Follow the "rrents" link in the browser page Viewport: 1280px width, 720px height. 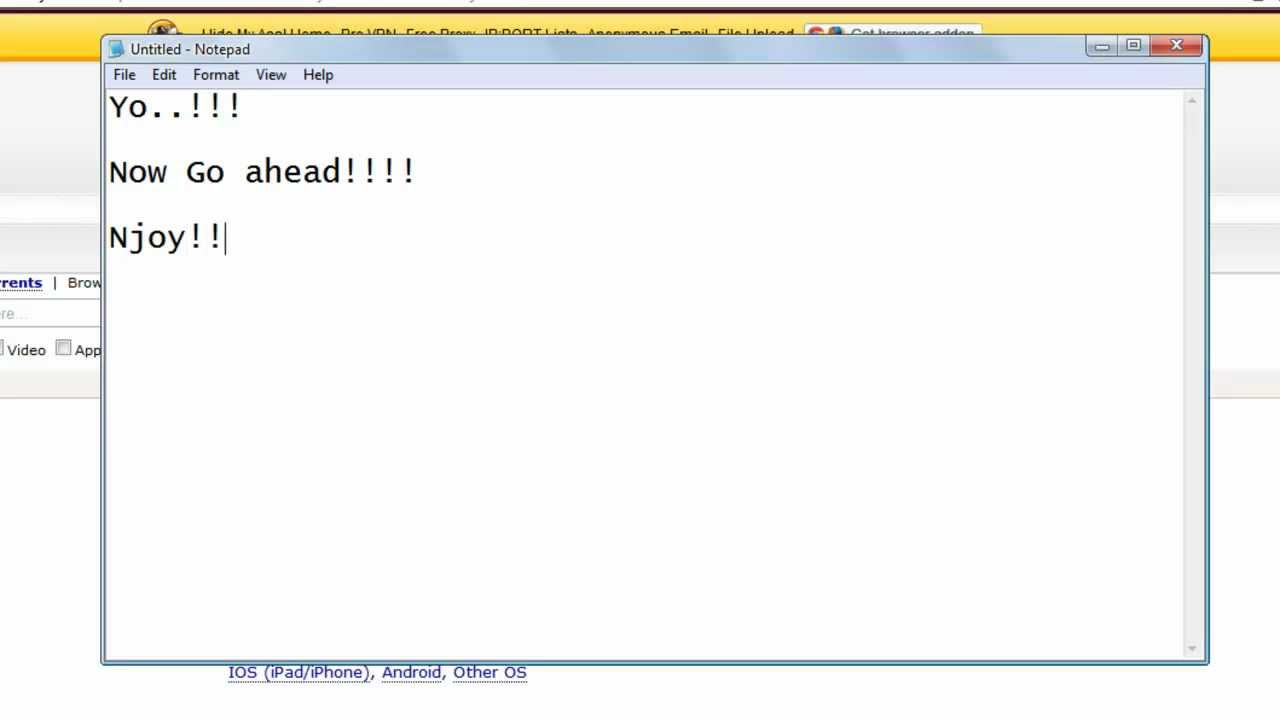[x=21, y=283]
